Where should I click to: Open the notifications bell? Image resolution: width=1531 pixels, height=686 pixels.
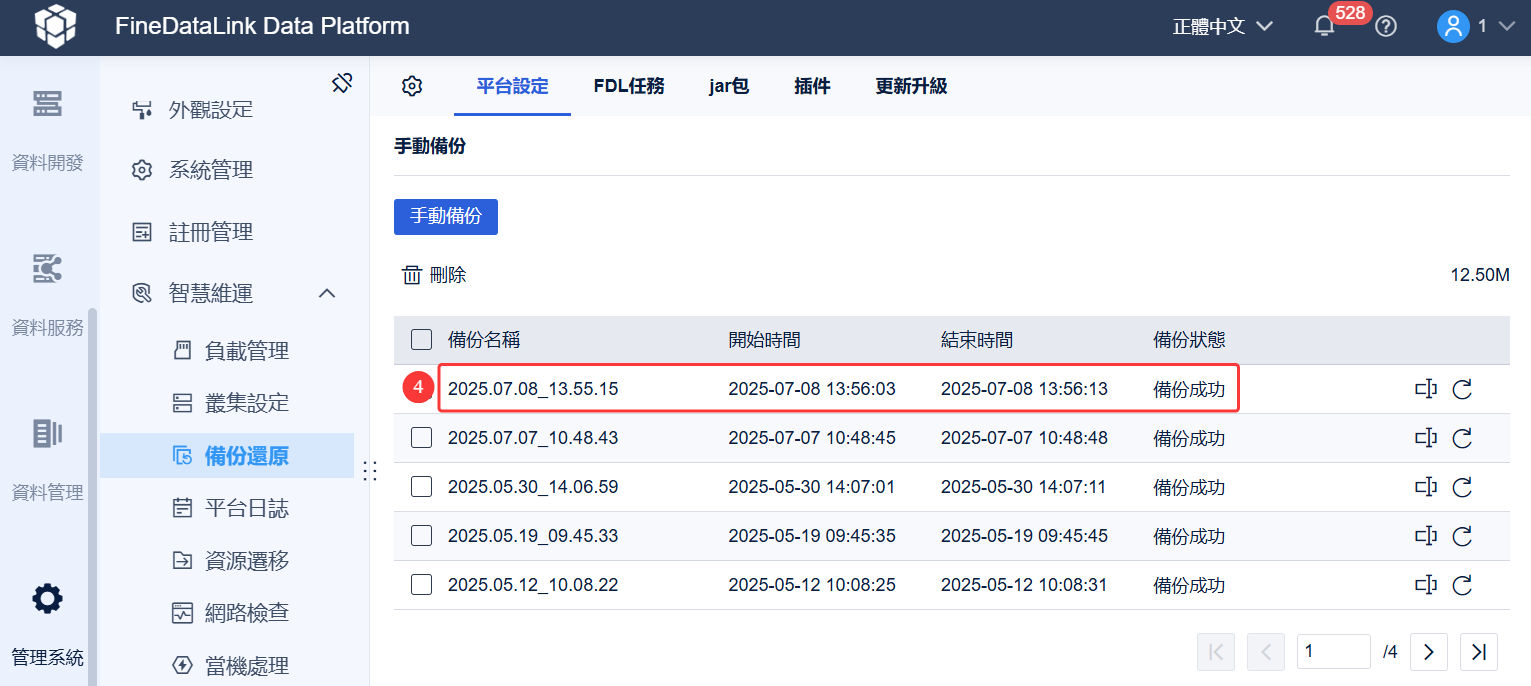(x=1324, y=27)
